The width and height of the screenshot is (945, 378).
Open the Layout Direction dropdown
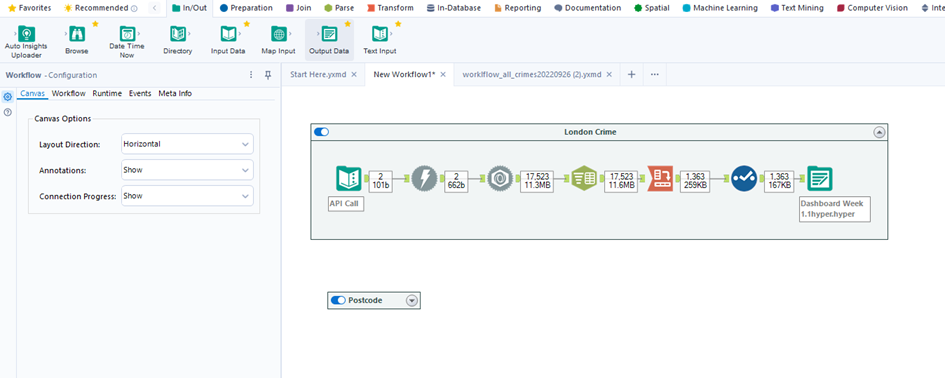(187, 144)
